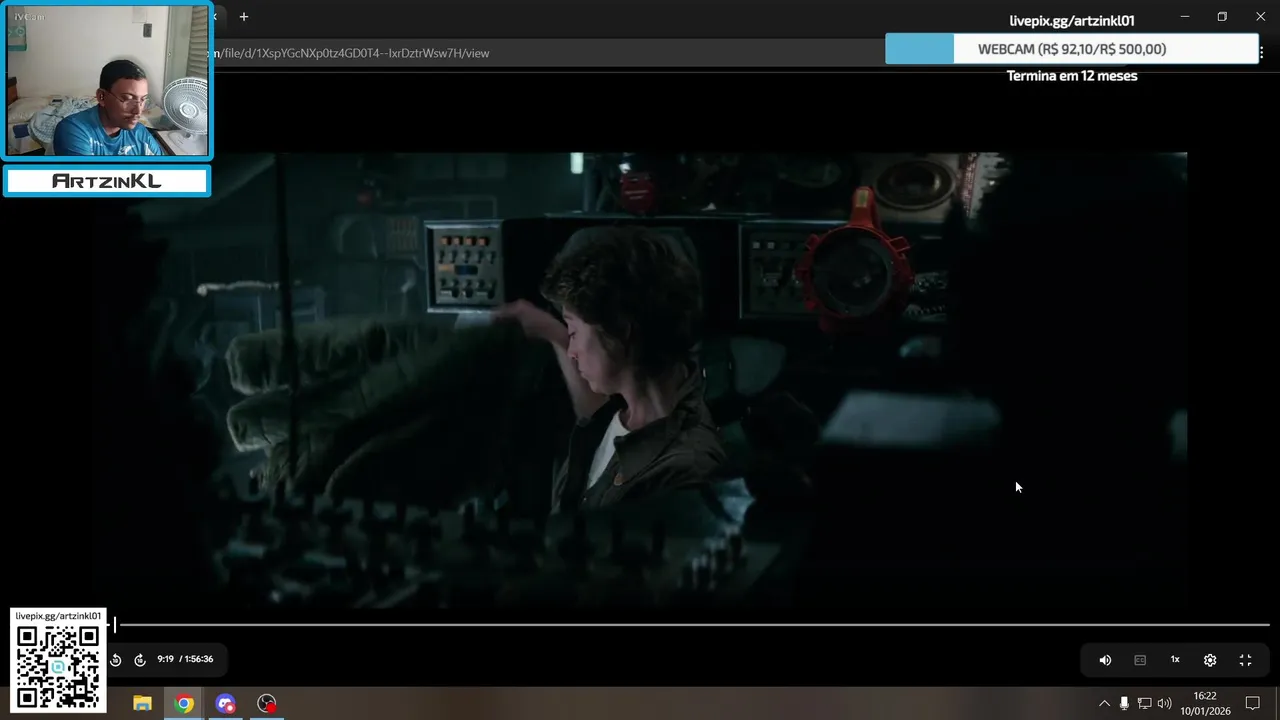
Task: Open network status tray icon
Action: (1145, 703)
